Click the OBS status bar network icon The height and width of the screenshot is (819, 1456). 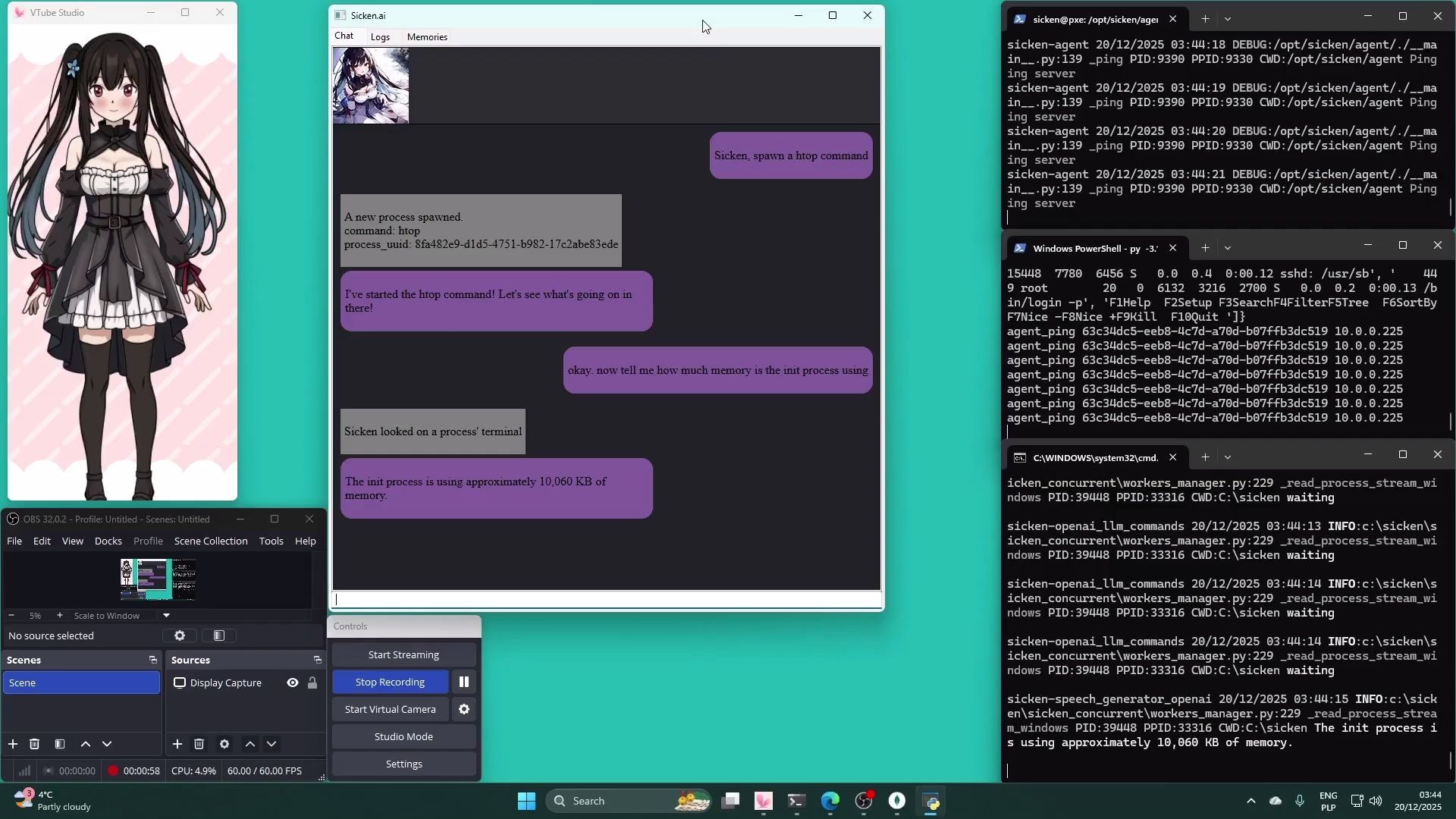point(25,770)
